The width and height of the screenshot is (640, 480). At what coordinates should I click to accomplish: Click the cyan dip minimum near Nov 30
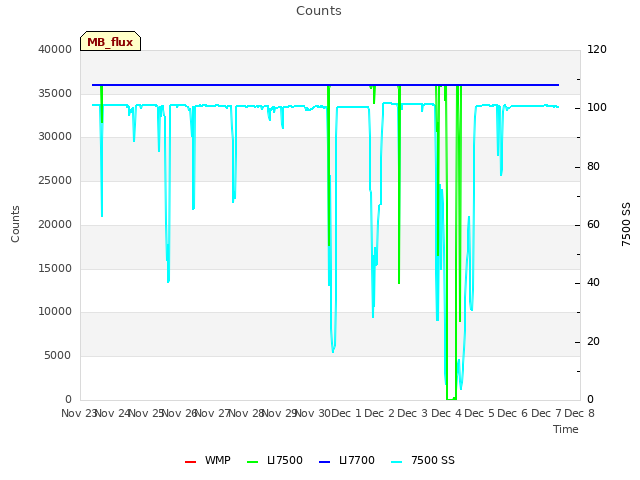[x=333, y=349]
